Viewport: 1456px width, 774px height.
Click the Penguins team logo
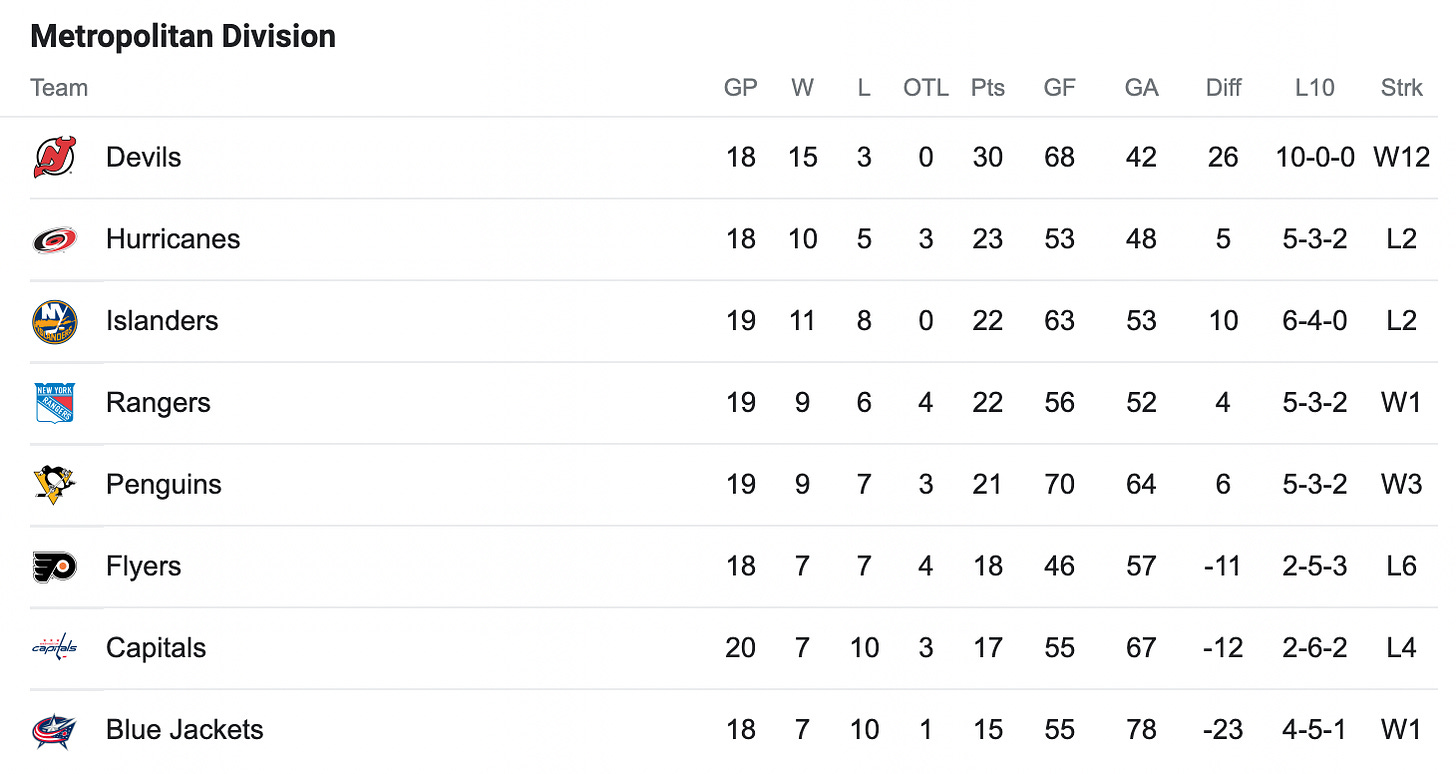[54, 485]
